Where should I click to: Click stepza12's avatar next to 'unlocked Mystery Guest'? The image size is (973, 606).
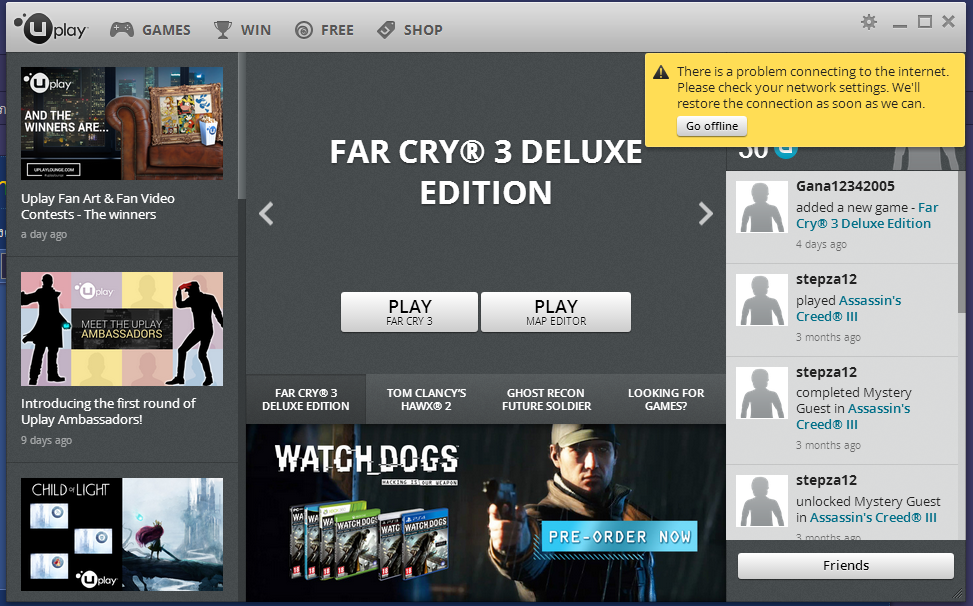(x=761, y=501)
